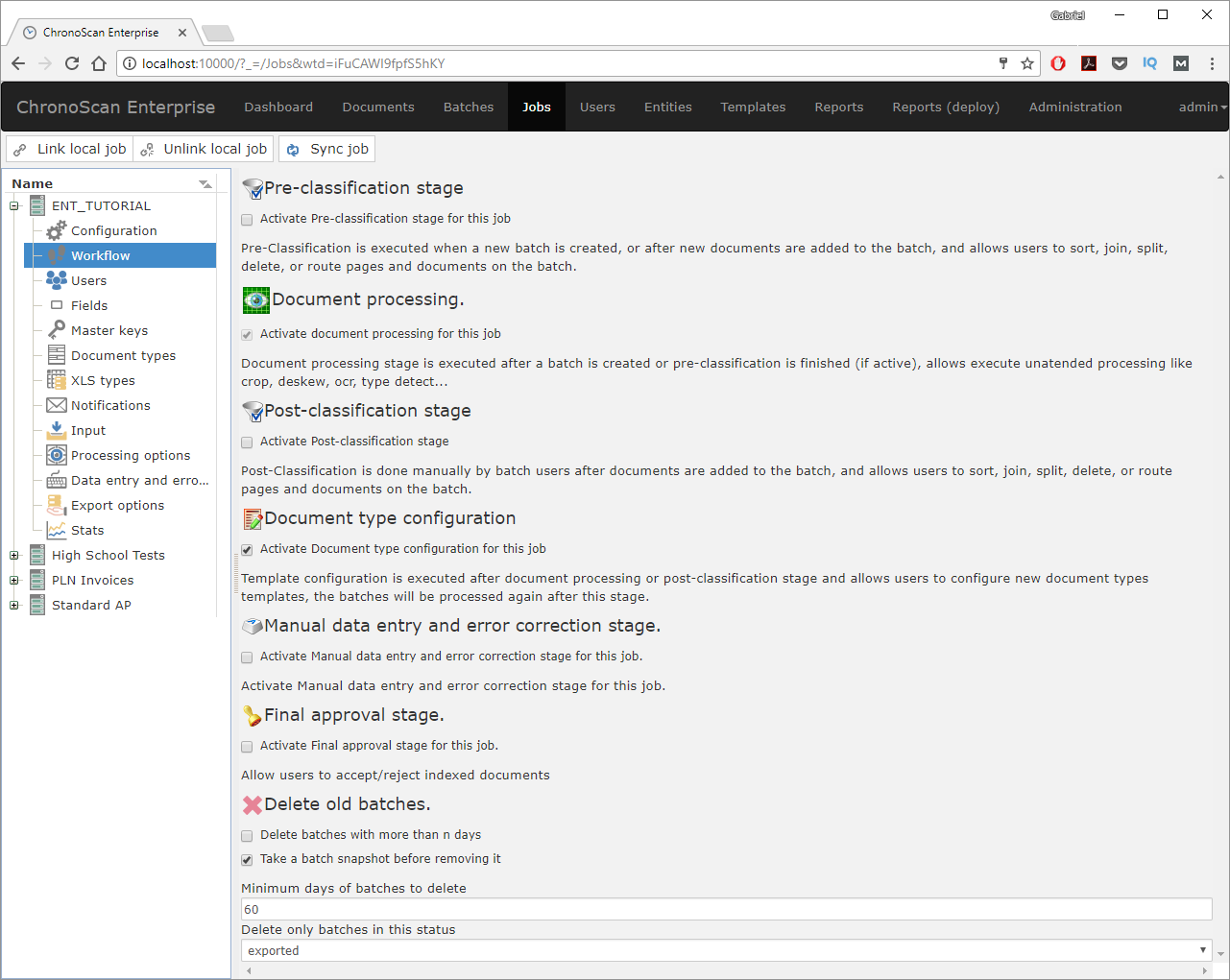Screen dimensions: 1230x980
Task: Open the Templates tab
Action: point(753,107)
